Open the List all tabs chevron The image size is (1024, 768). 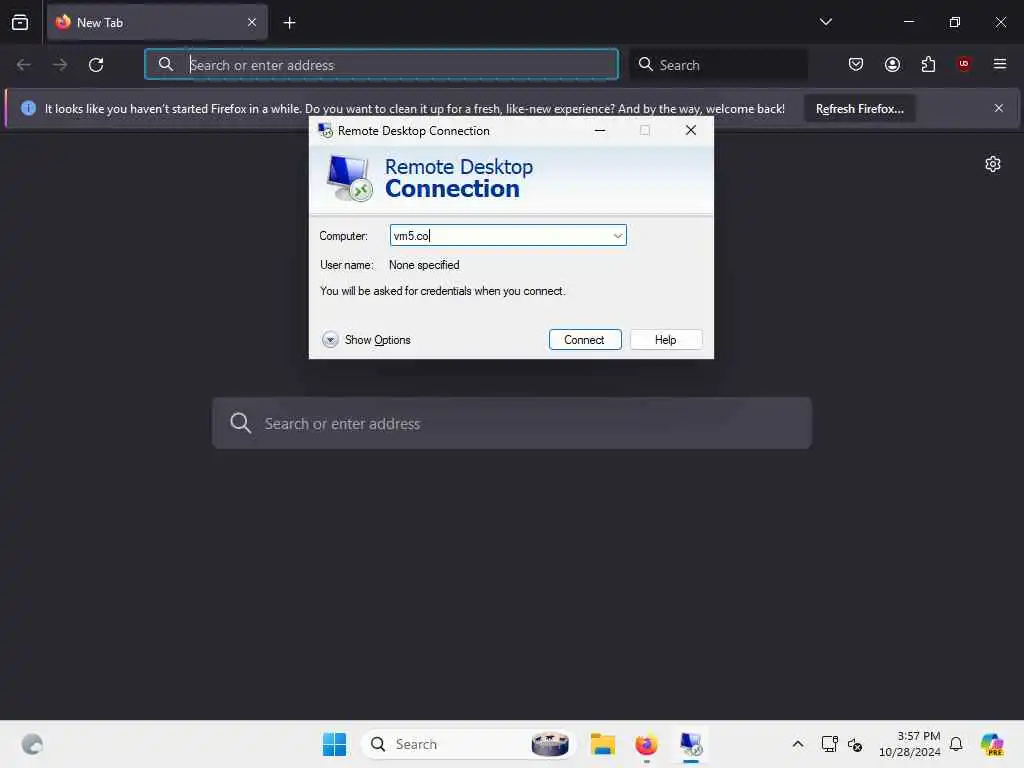pos(825,22)
